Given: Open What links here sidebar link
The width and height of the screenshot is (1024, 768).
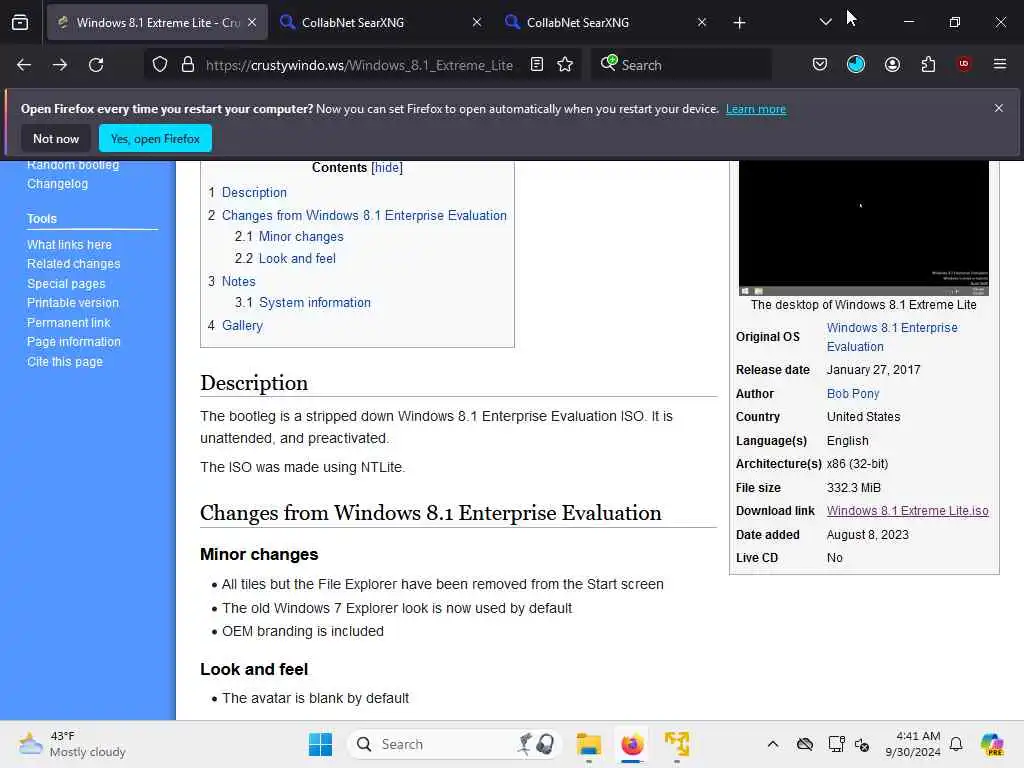Looking at the screenshot, I should [69, 245].
